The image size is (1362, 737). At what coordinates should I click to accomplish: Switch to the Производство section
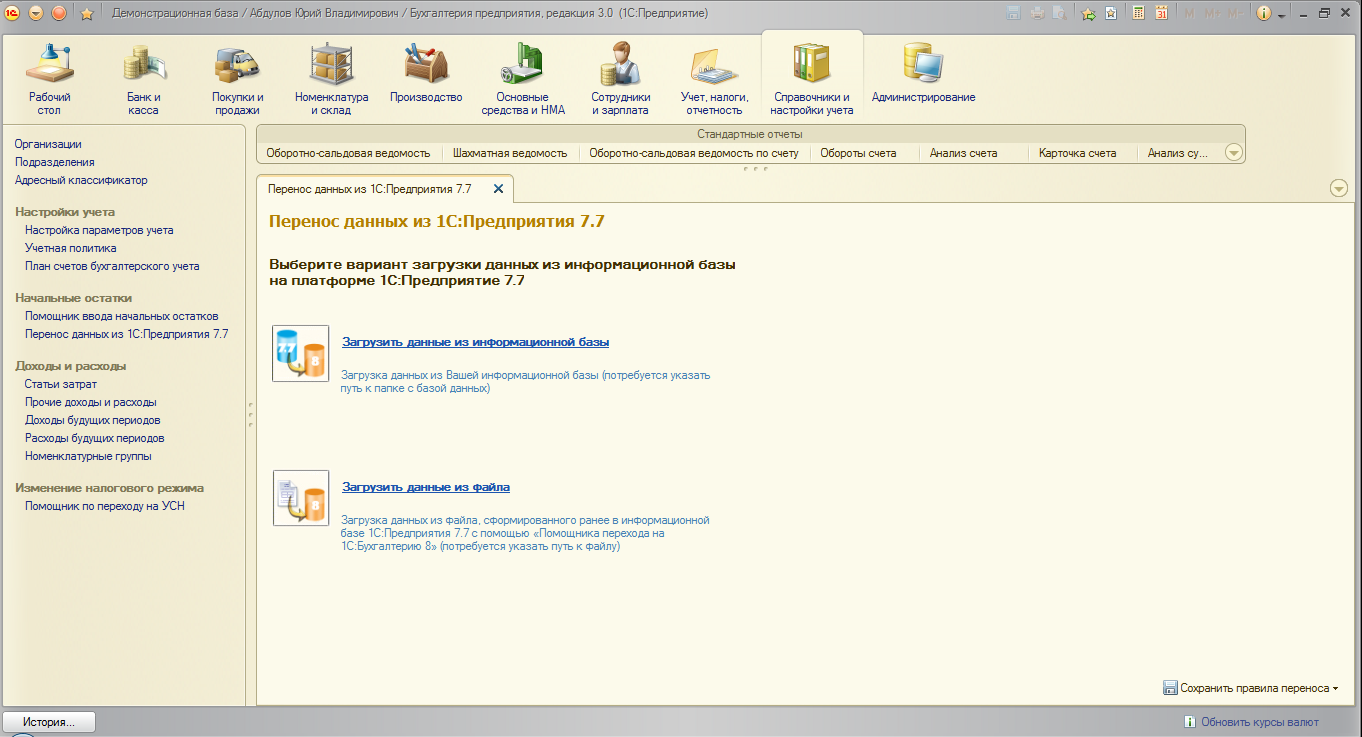tap(426, 72)
